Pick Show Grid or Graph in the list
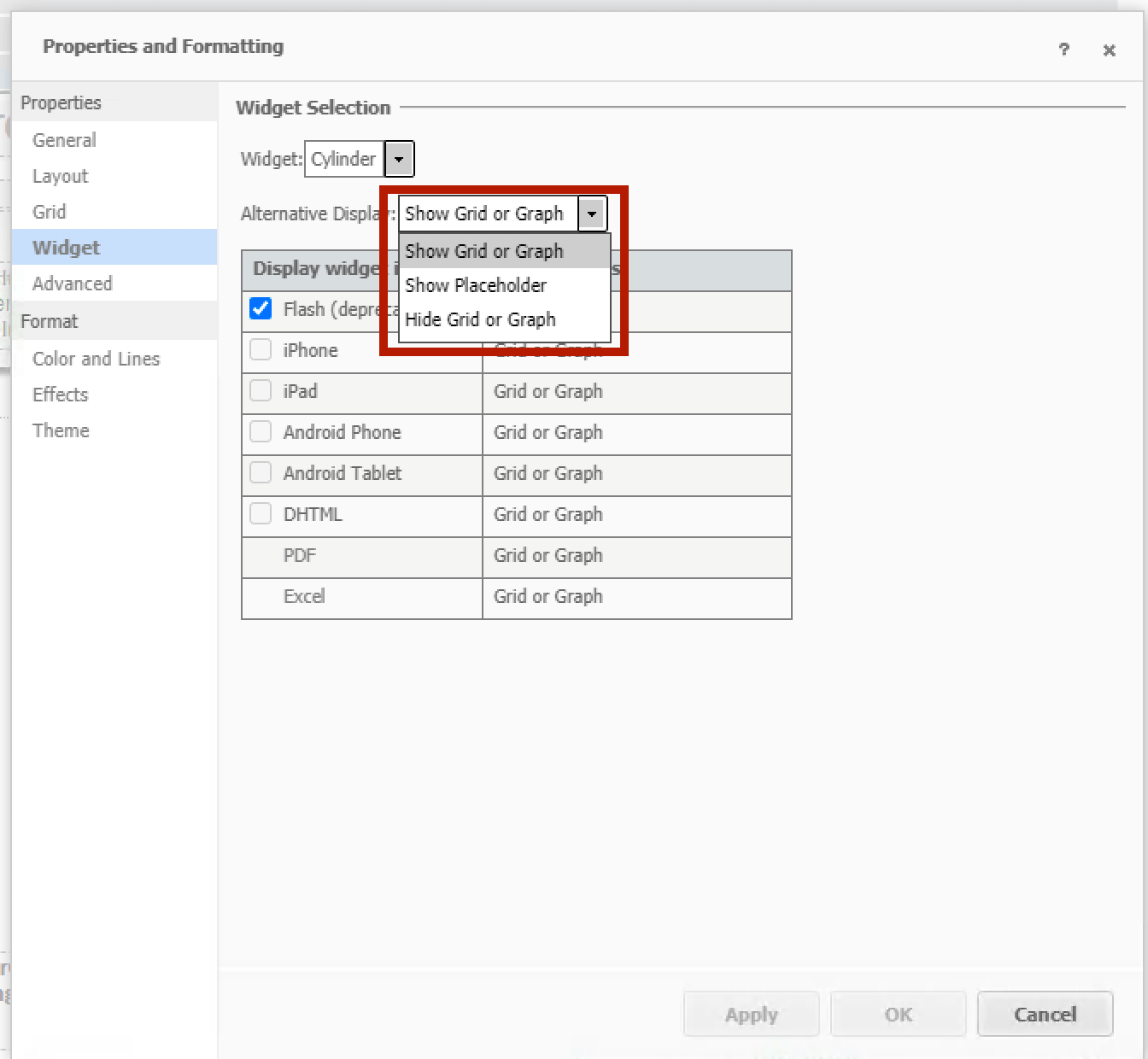 (483, 251)
